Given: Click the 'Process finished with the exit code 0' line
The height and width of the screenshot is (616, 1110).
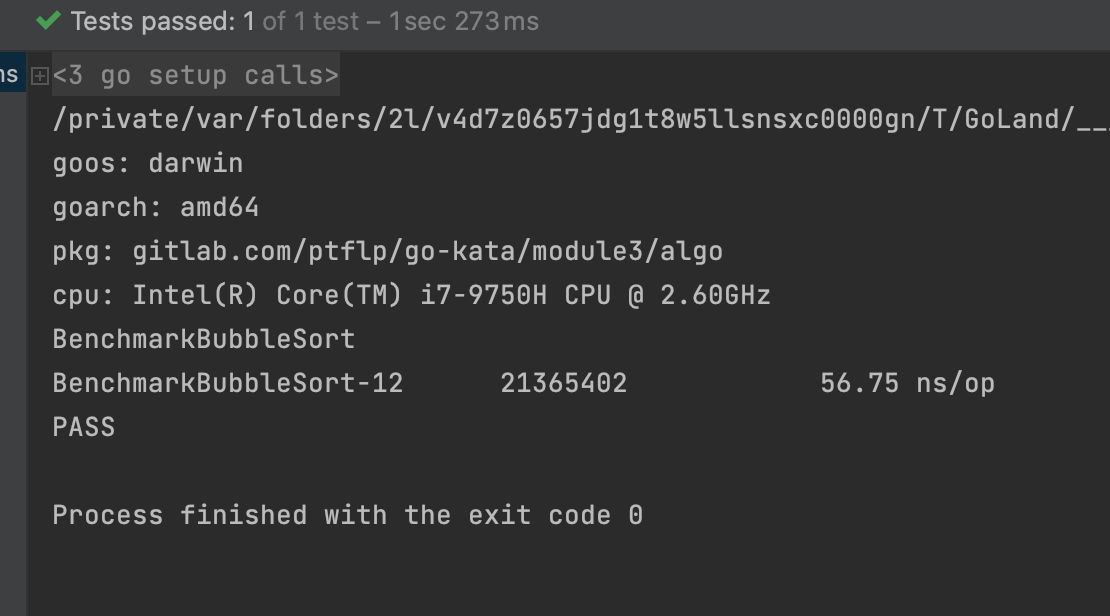Looking at the screenshot, I should click(x=347, y=515).
